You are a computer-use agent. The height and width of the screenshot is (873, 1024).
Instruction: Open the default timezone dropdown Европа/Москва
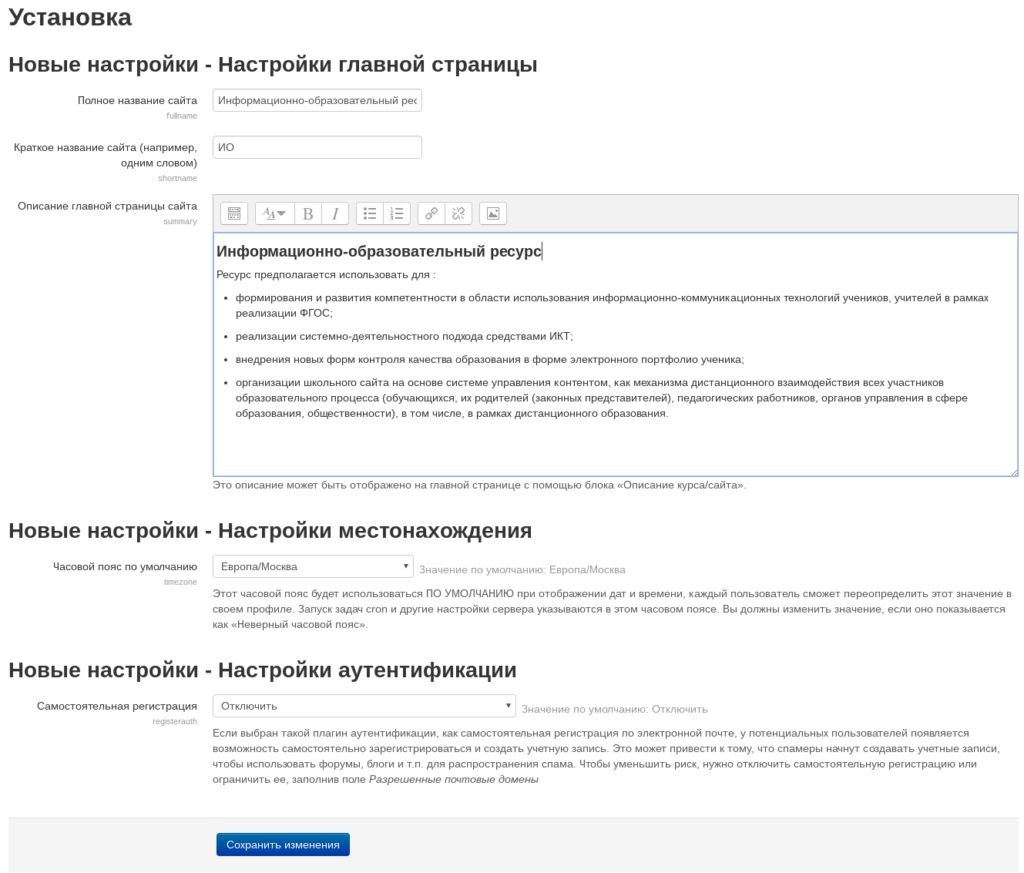pos(313,566)
